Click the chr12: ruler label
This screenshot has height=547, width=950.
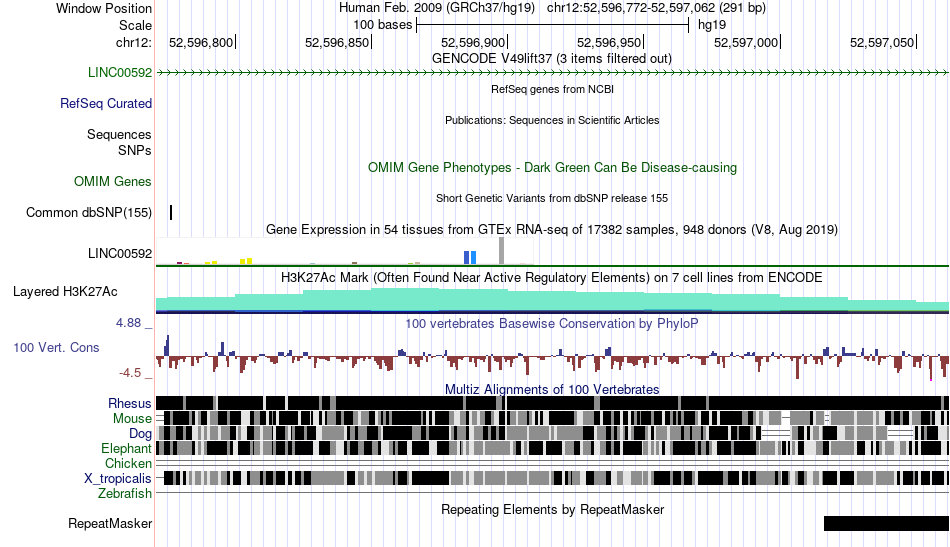tap(134, 42)
